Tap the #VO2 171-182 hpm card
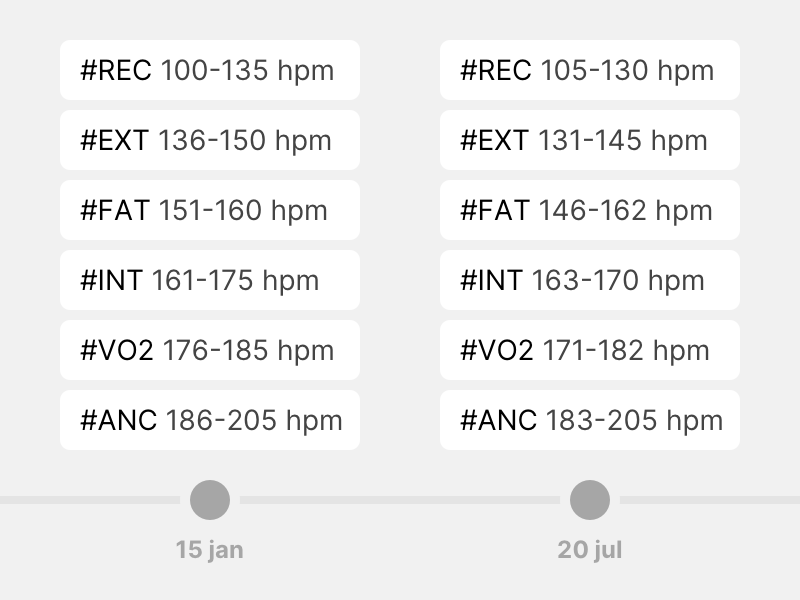Image resolution: width=800 pixels, height=600 pixels. (590, 350)
